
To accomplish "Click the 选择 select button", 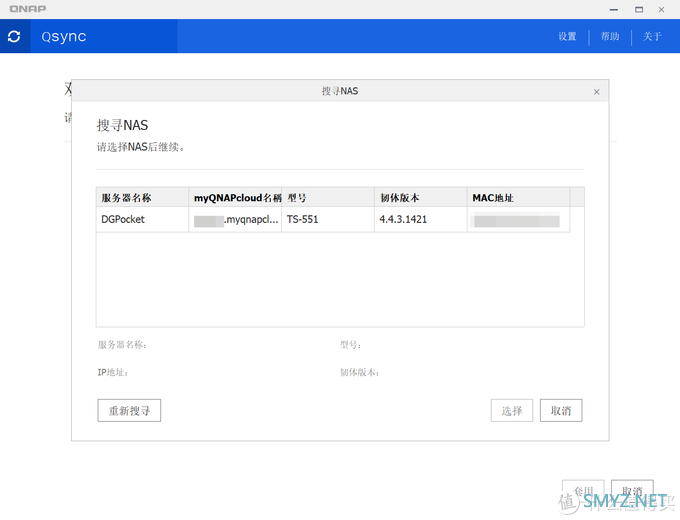I will tap(512, 410).
